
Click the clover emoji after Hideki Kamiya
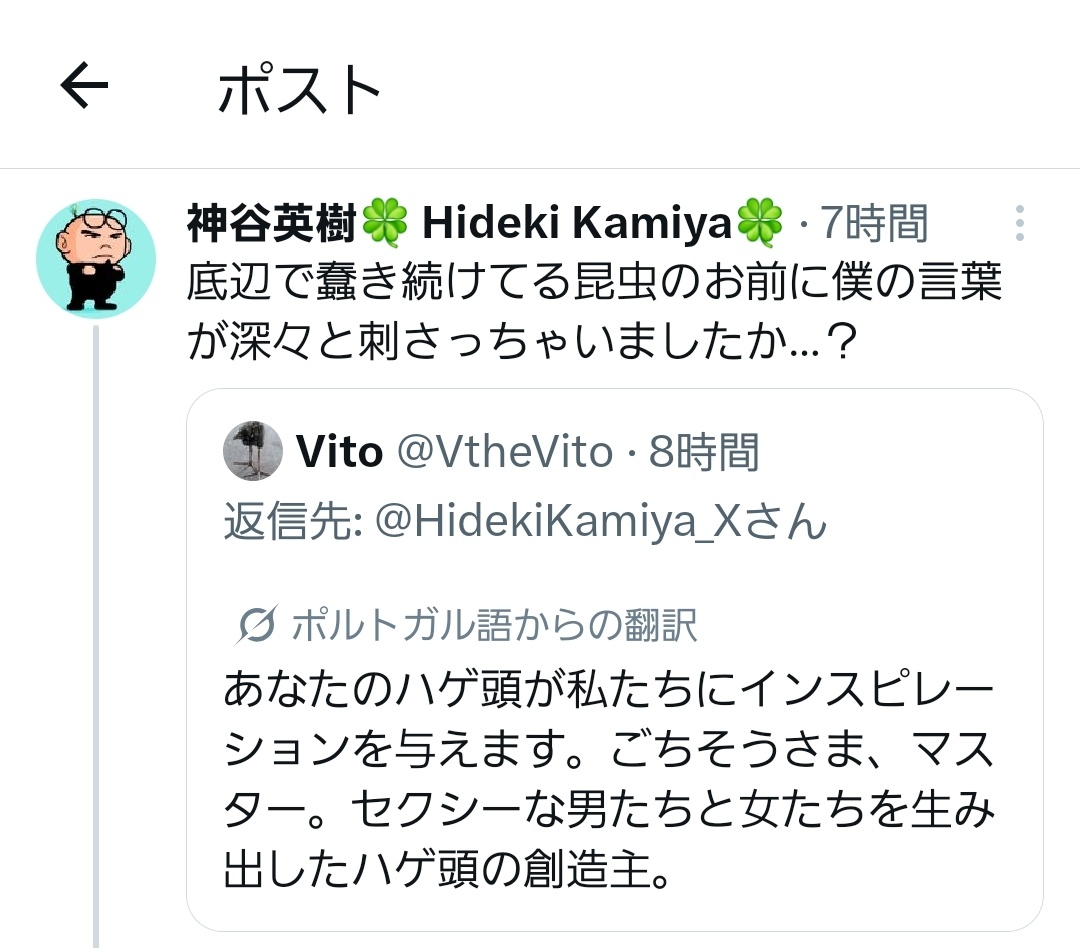[760, 223]
